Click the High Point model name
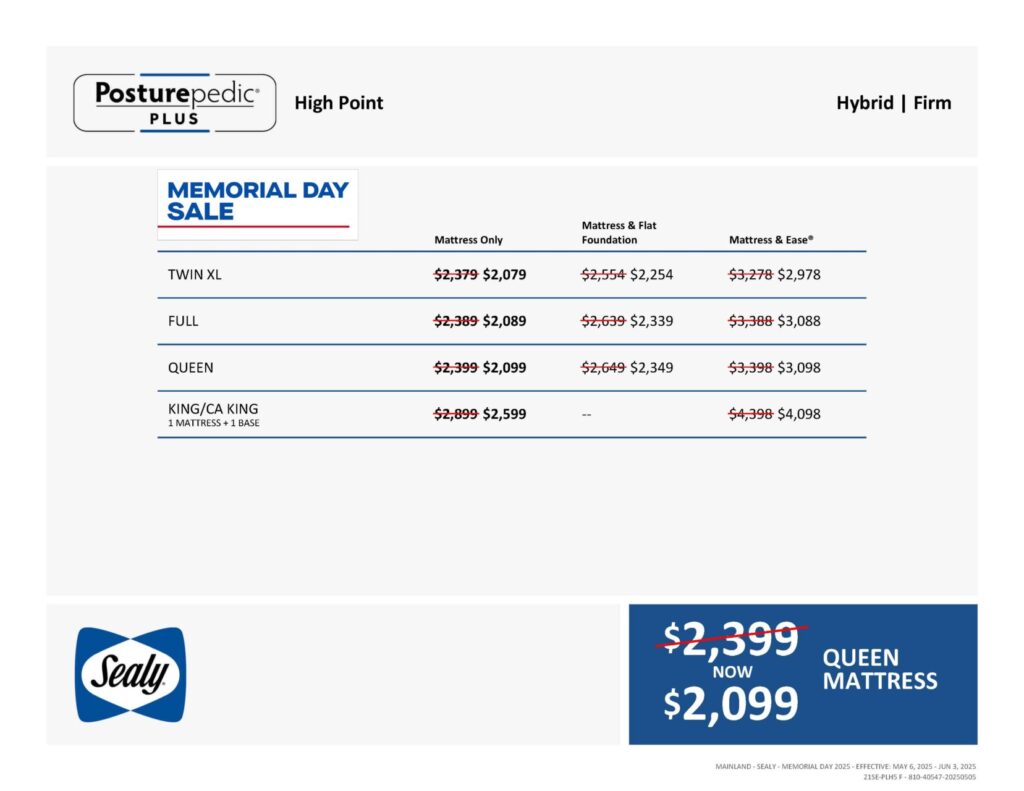 [338, 103]
